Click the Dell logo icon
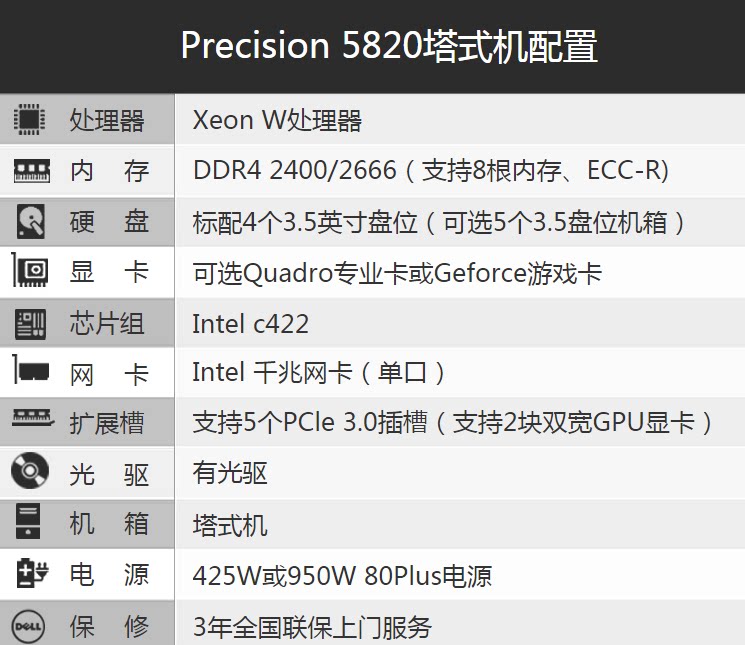 pyautogui.click(x=30, y=627)
